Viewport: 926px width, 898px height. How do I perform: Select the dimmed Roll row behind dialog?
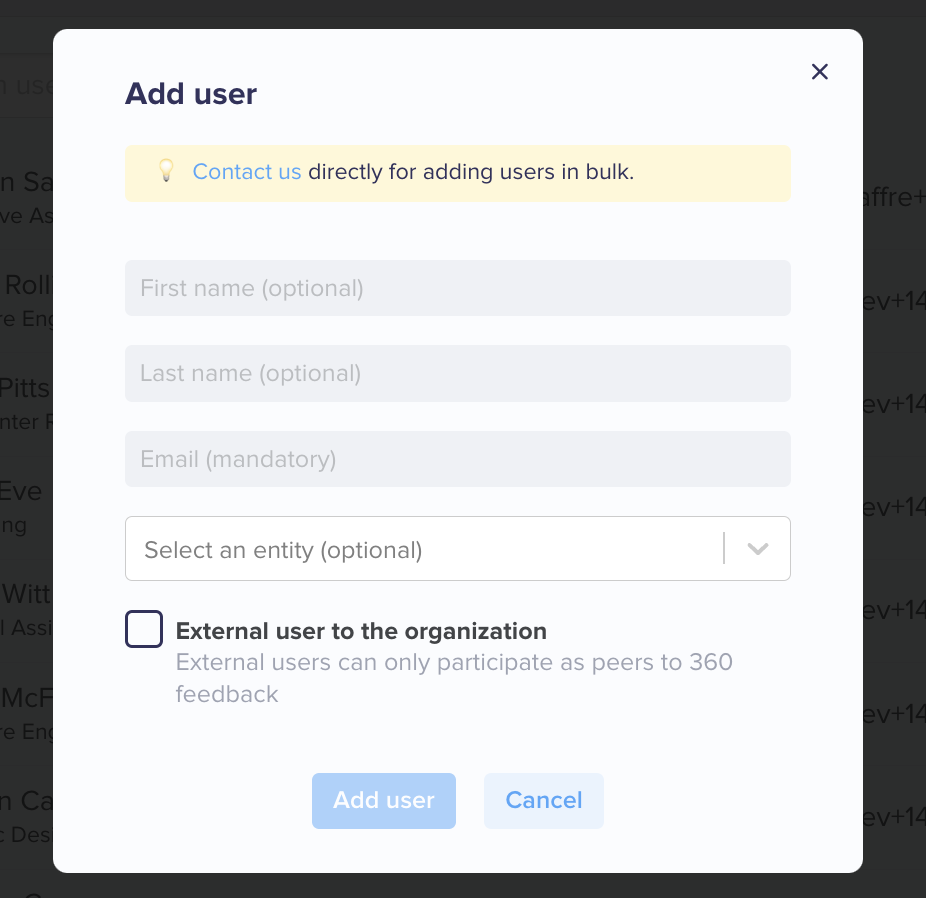click(x=26, y=301)
